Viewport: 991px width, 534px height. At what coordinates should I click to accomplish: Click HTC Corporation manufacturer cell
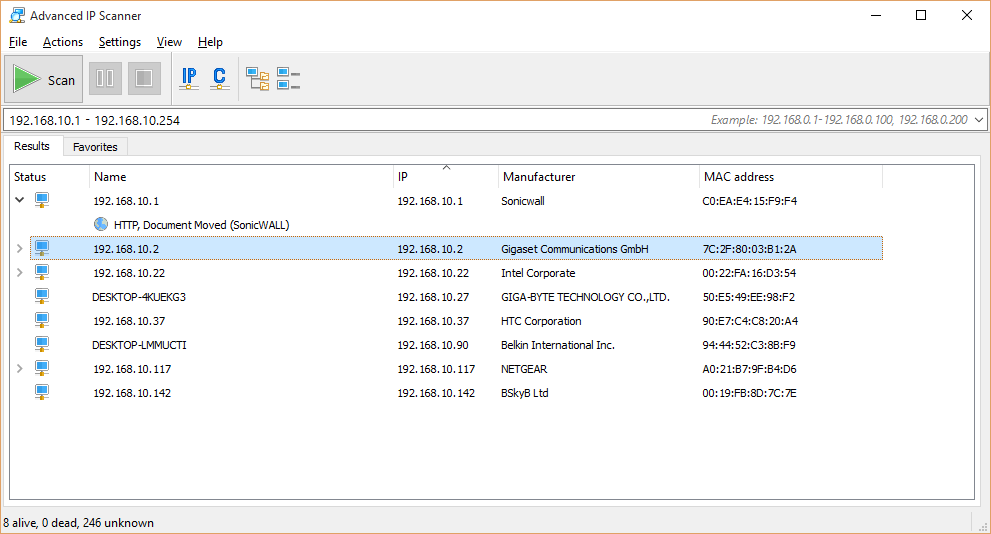click(x=541, y=321)
